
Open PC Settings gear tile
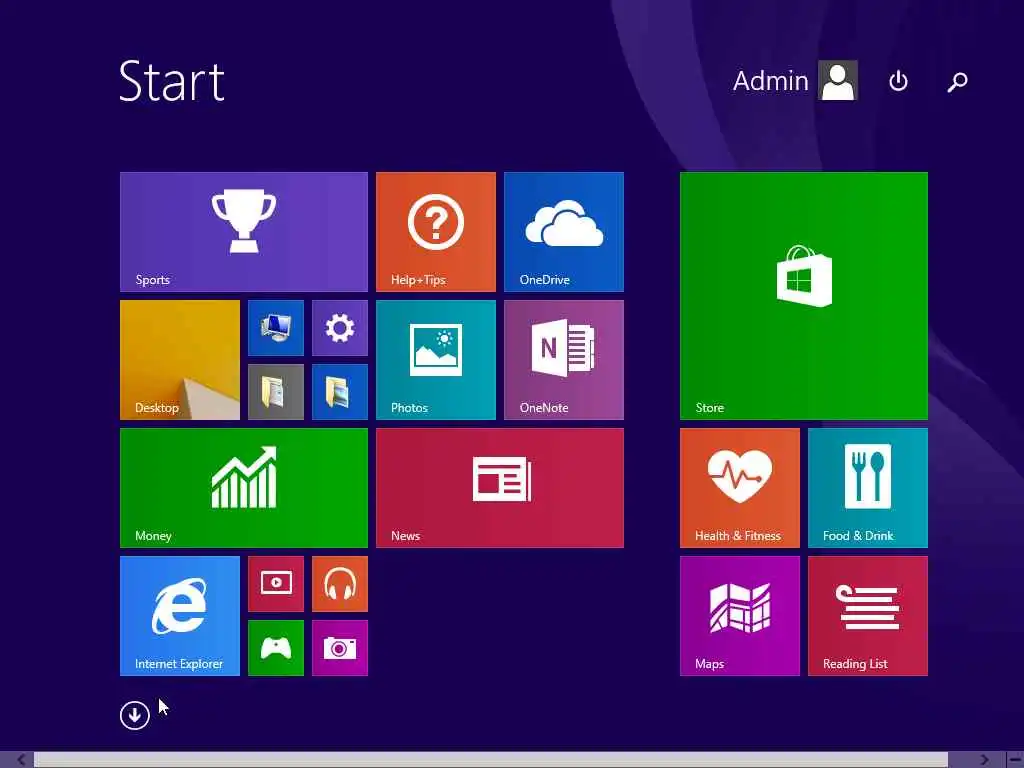coord(340,328)
